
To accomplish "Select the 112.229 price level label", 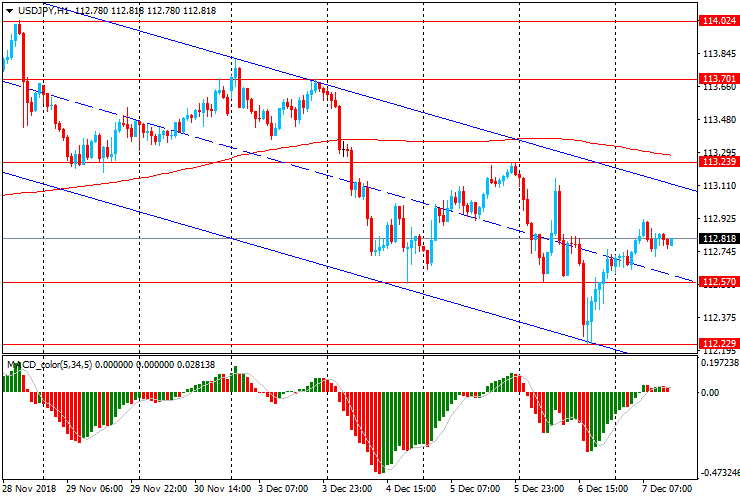I will [x=719, y=343].
